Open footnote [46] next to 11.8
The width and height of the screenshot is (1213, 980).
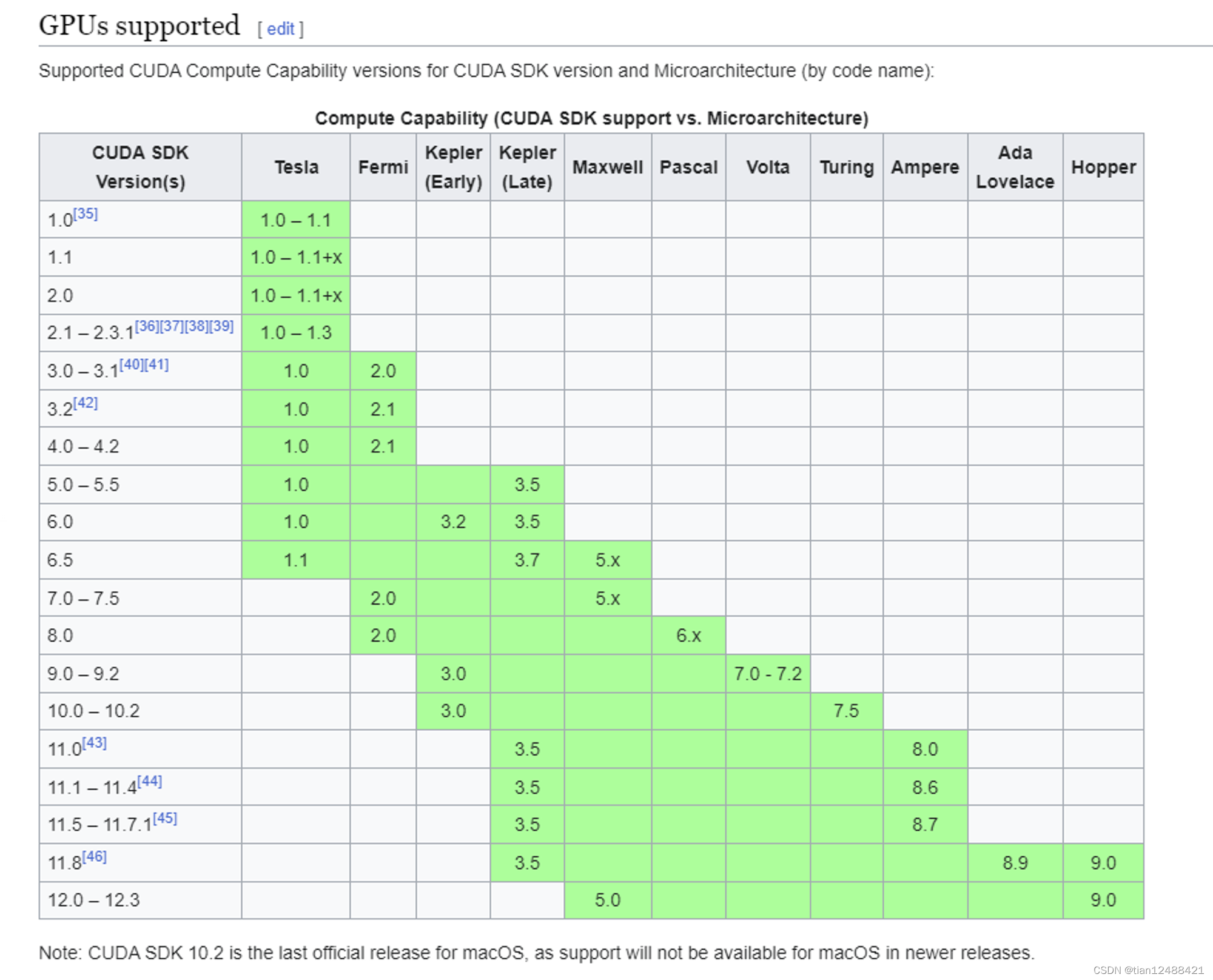coord(94,856)
